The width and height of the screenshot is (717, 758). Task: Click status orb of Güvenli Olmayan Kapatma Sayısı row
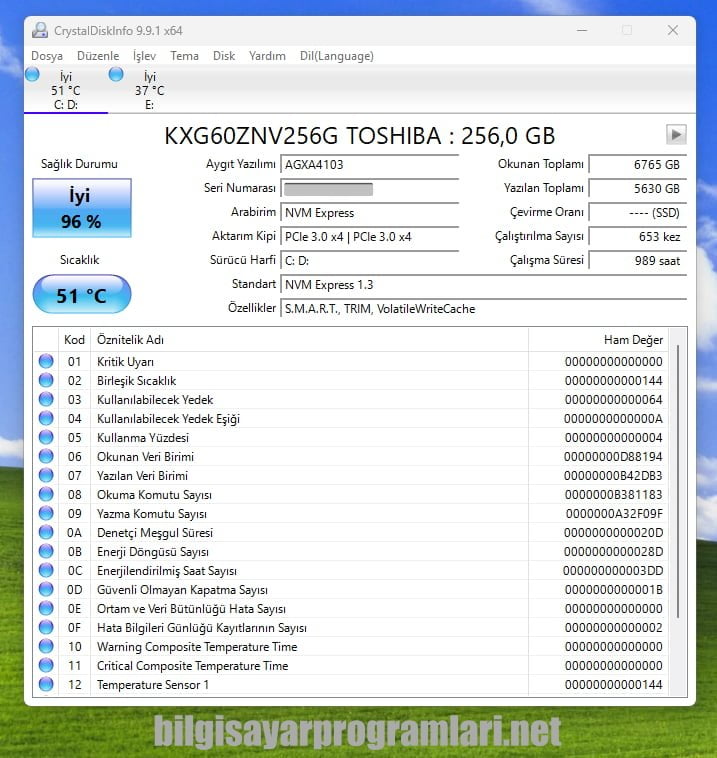tap(46, 589)
